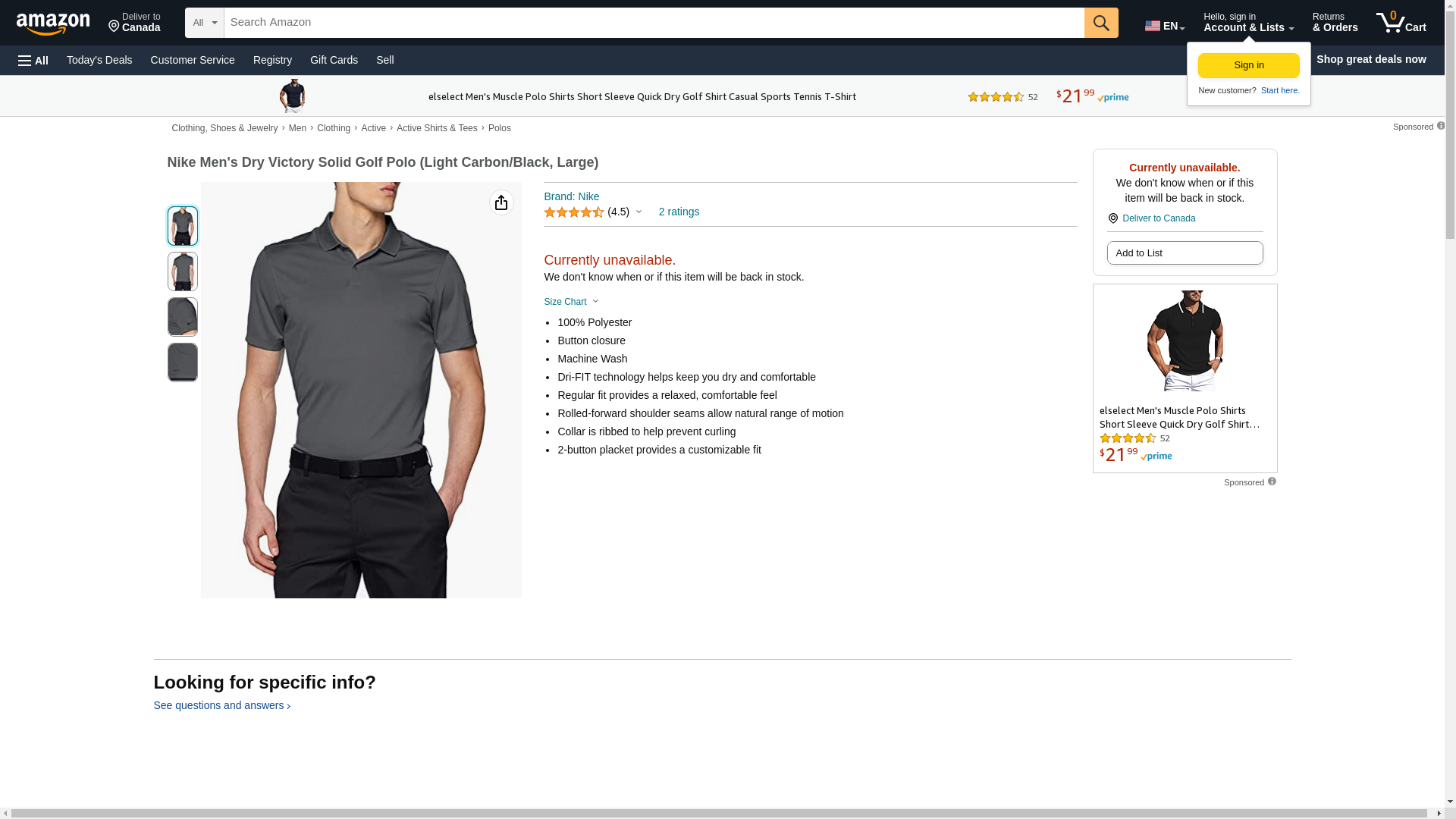
Task: Open the Account & Lists dropdown
Action: [x=1248, y=23]
